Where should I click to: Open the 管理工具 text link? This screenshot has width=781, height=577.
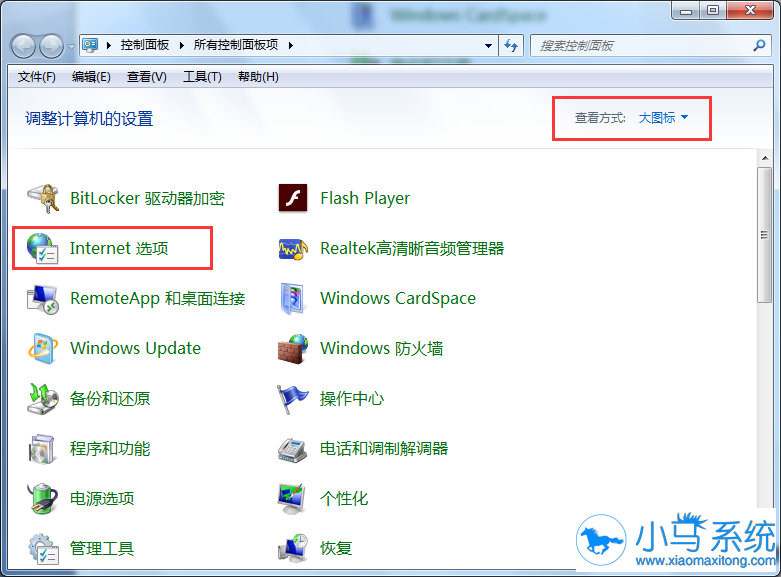(102, 549)
